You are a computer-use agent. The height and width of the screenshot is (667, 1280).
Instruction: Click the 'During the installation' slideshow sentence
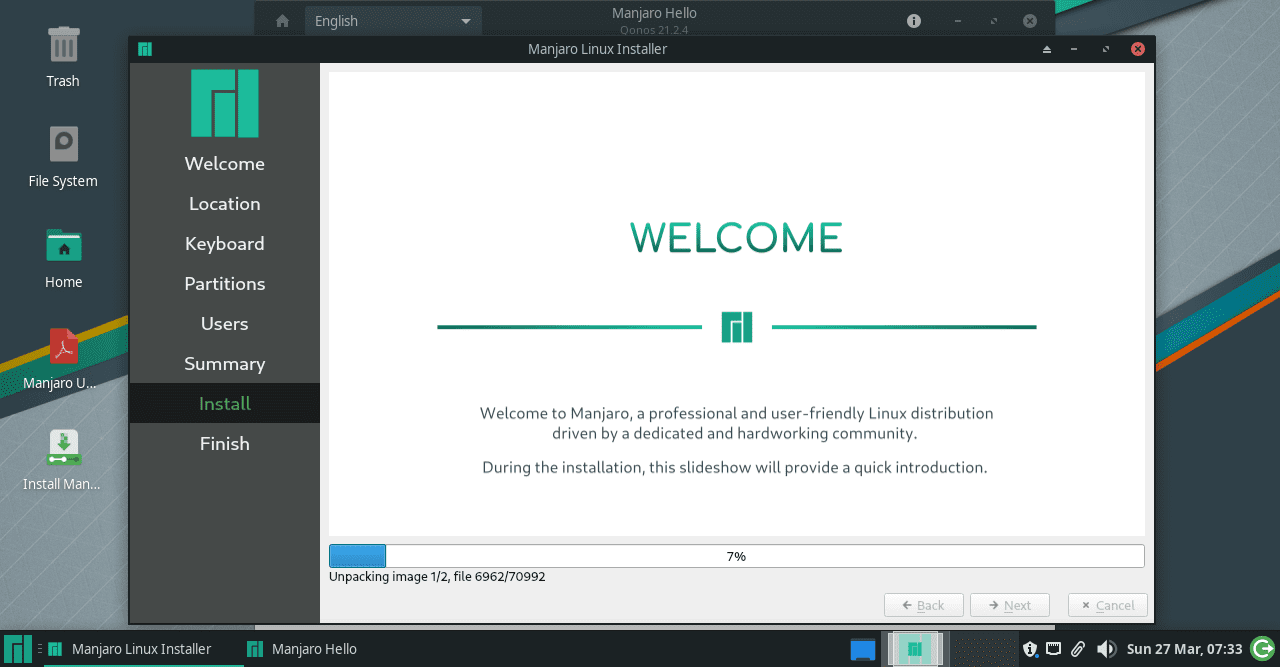click(735, 467)
